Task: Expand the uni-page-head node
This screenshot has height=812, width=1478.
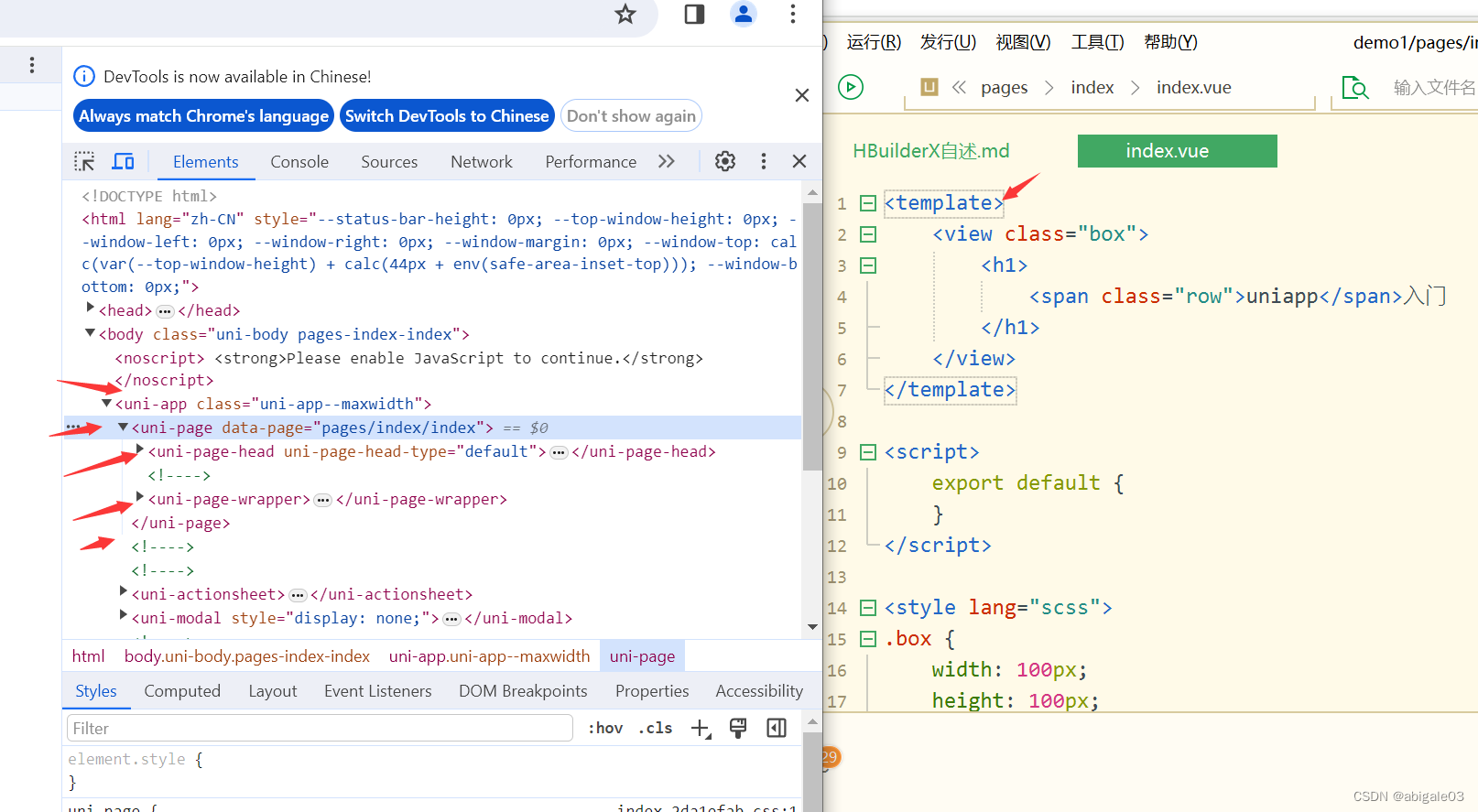Action: [140, 449]
